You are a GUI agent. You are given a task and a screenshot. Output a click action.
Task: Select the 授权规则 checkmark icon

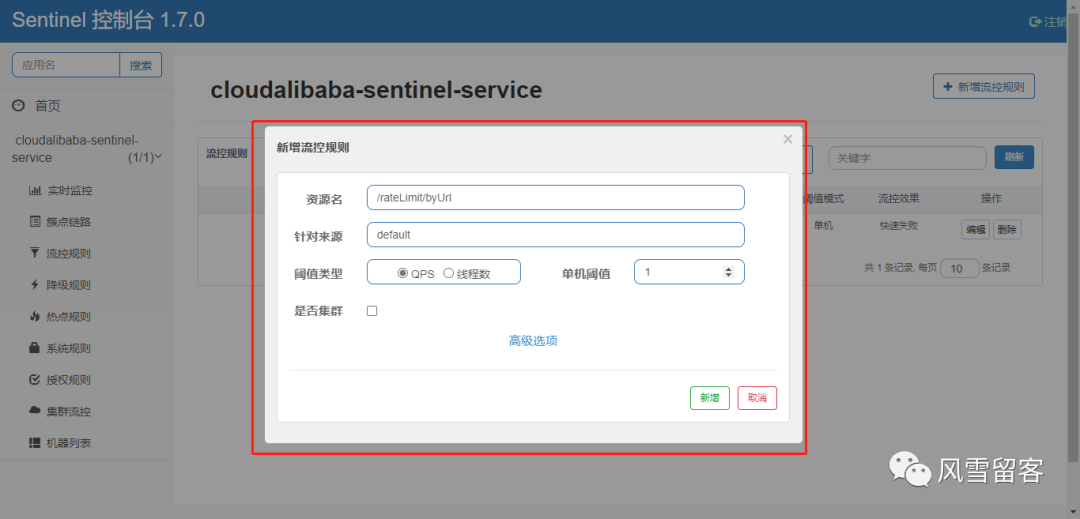34,380
